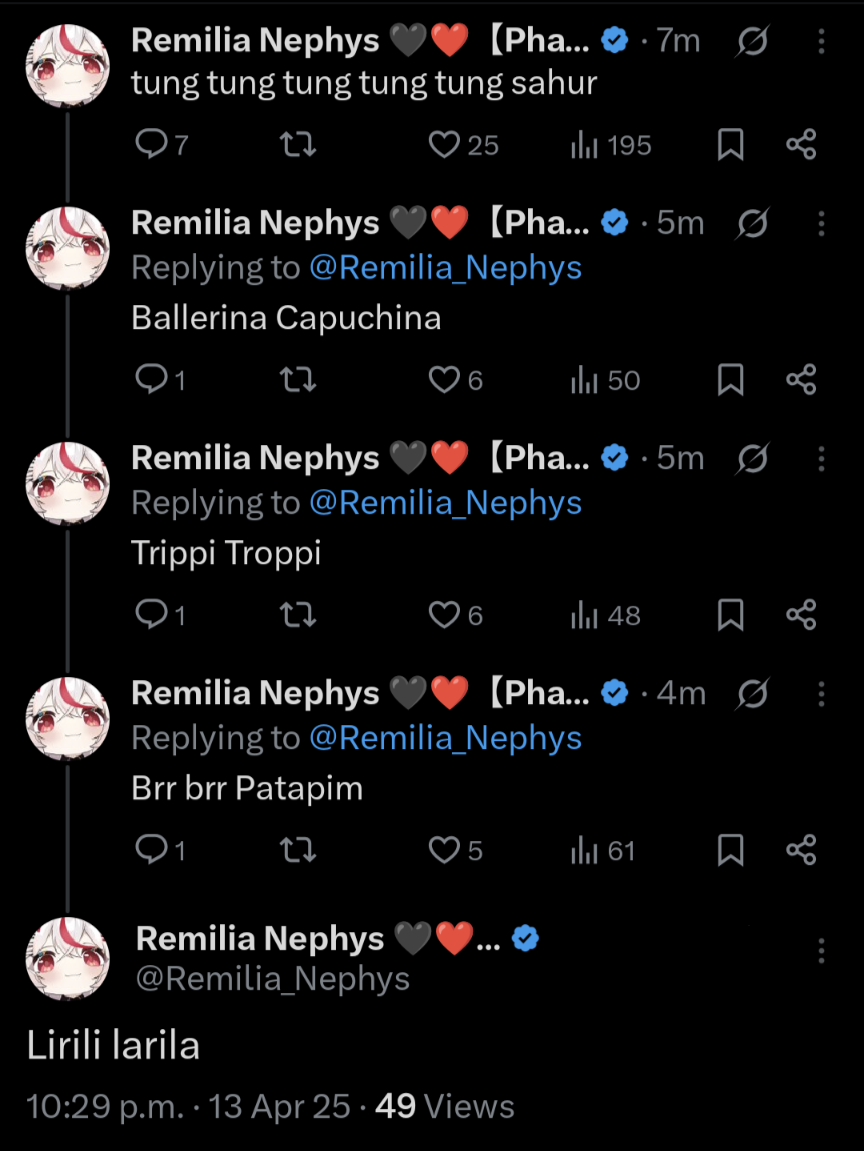
Task: Open avatar on the 'Lirili larila' tweet
Action: click(x=67, y=958)
